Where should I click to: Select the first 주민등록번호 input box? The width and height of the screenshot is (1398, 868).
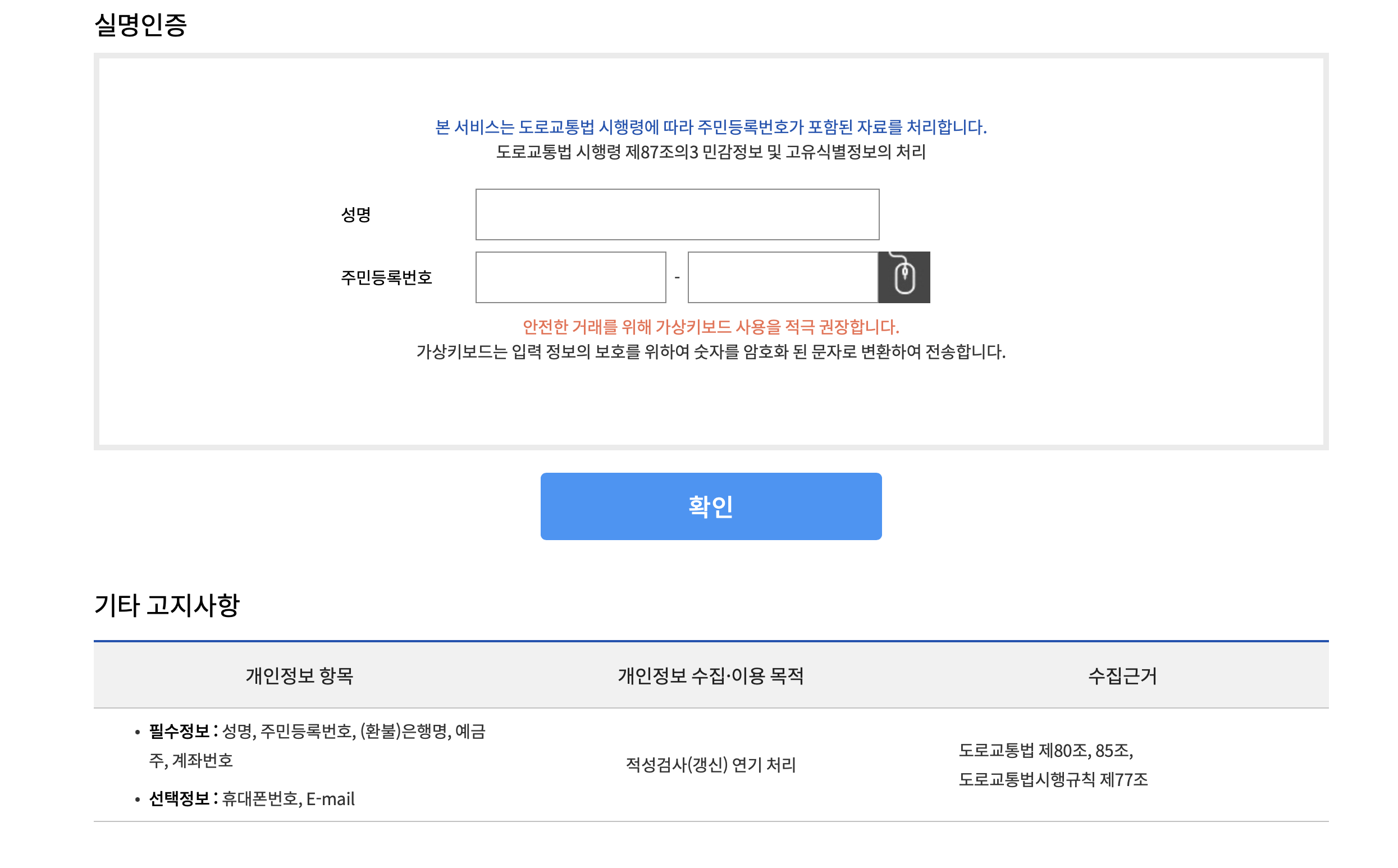[x=570, y=277]
